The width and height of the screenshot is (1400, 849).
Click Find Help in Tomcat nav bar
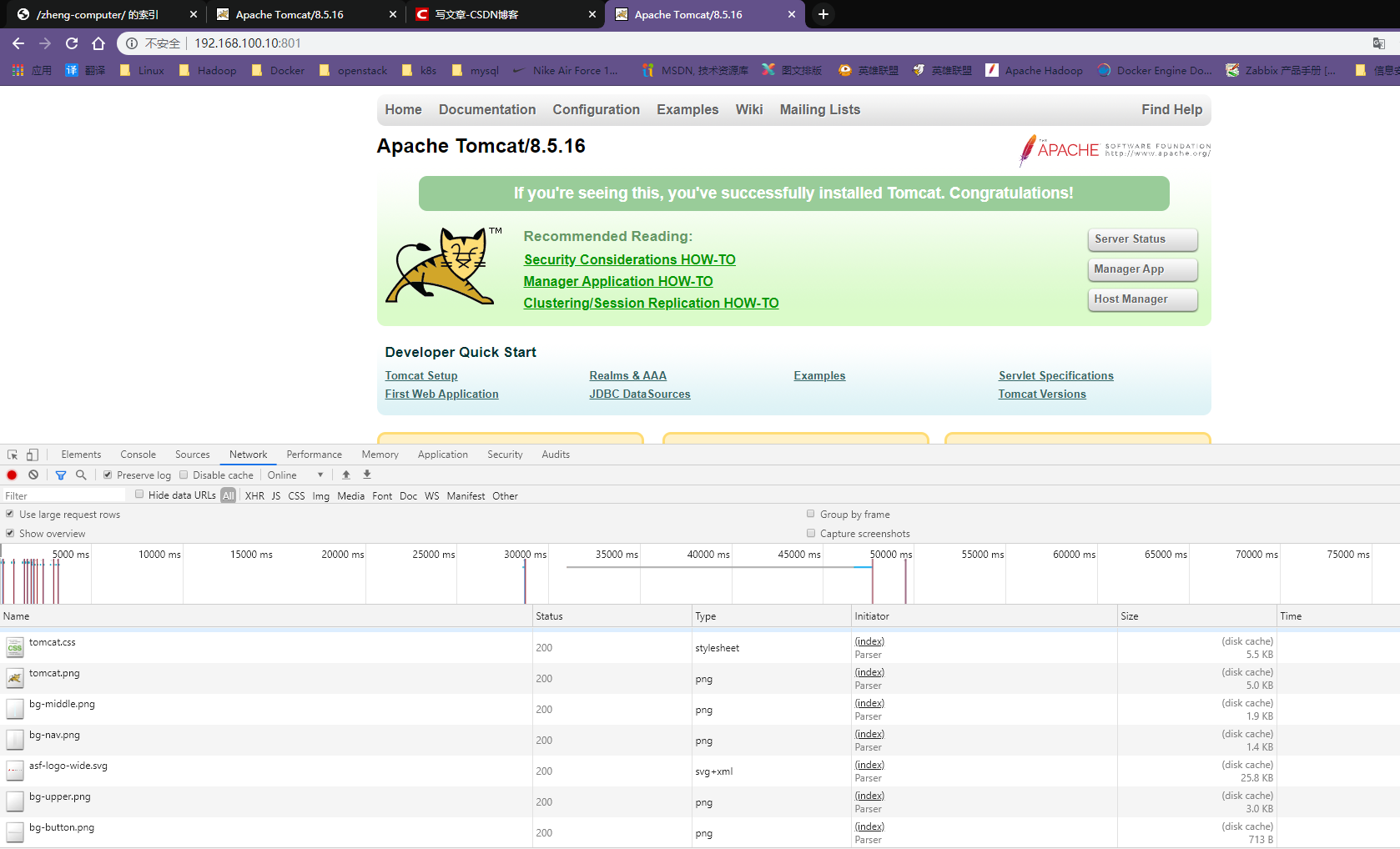click(x=1172, y=110)
